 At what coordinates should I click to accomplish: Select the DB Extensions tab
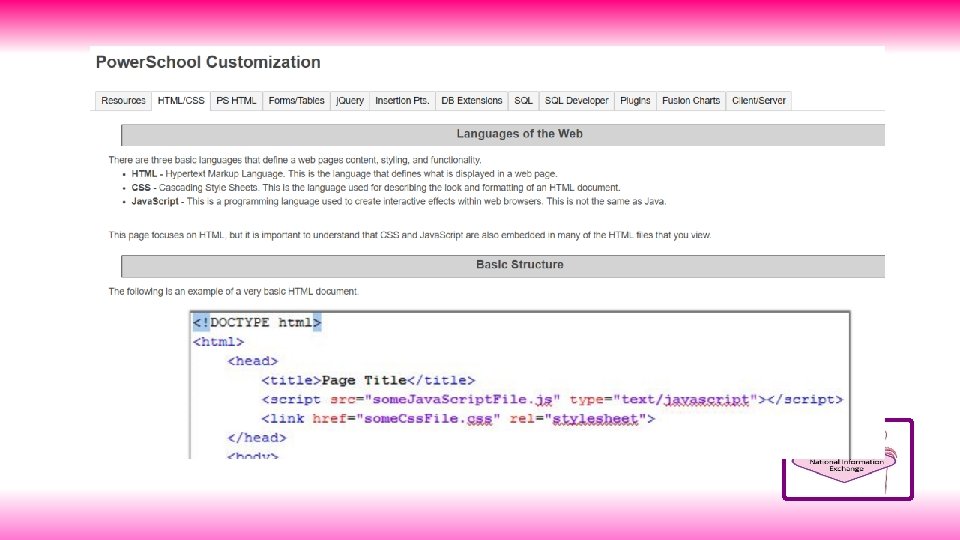coord(471,101)
